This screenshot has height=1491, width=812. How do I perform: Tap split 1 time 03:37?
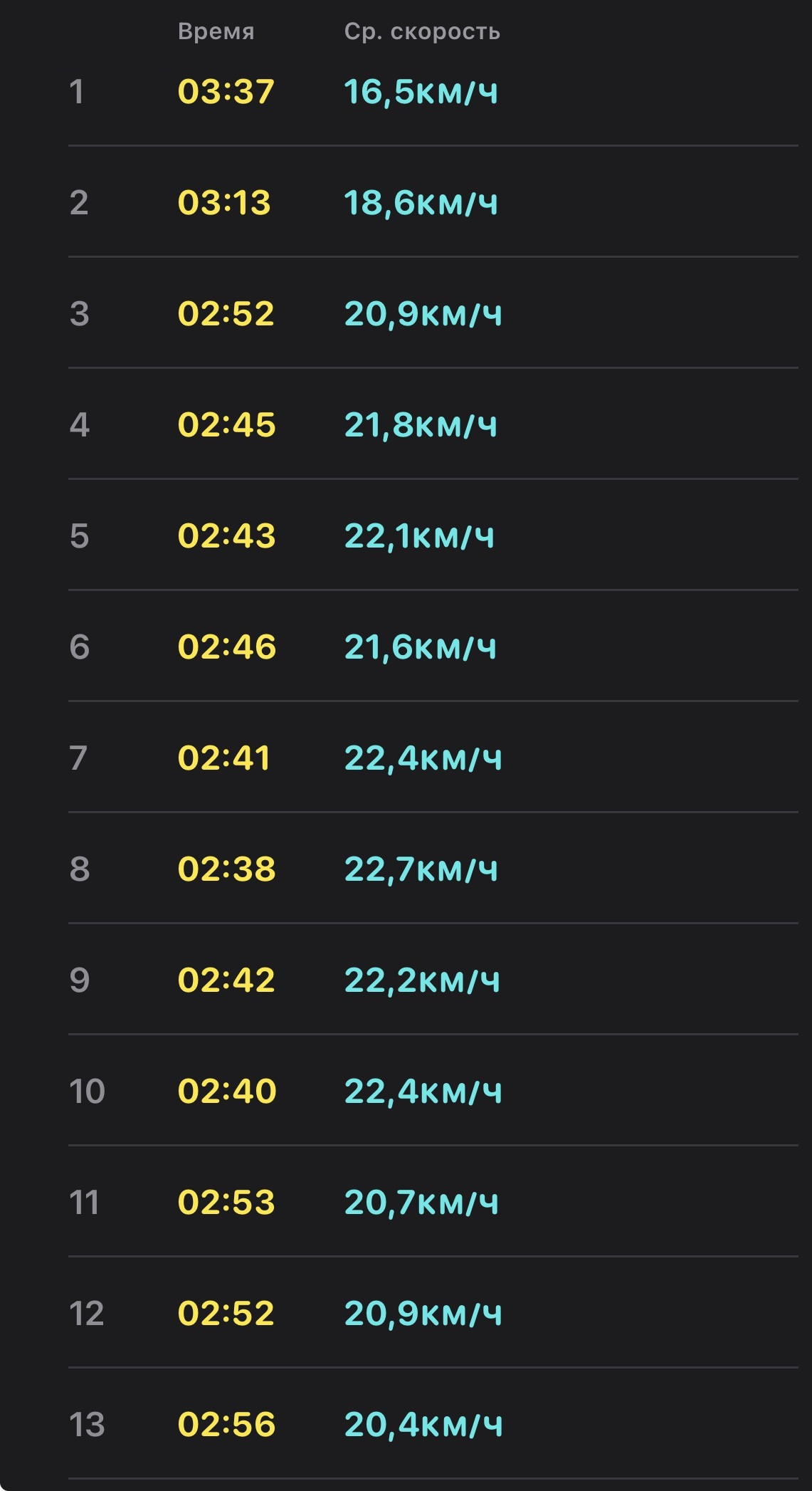point(226,92)
